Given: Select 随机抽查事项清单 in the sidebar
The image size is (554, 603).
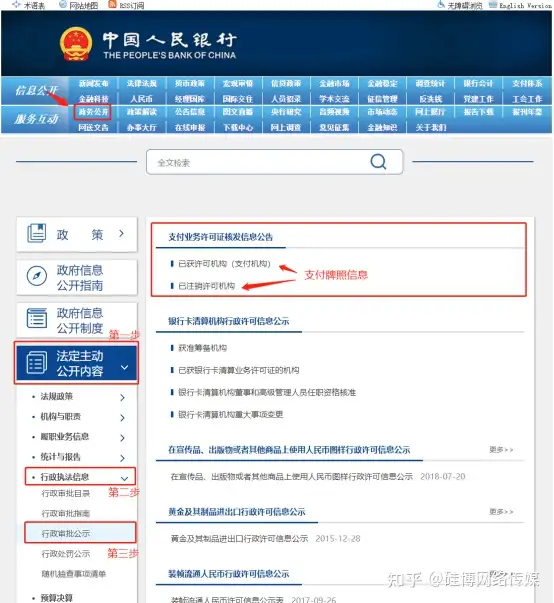Looking at the screenshot, I should click(74, 574).
